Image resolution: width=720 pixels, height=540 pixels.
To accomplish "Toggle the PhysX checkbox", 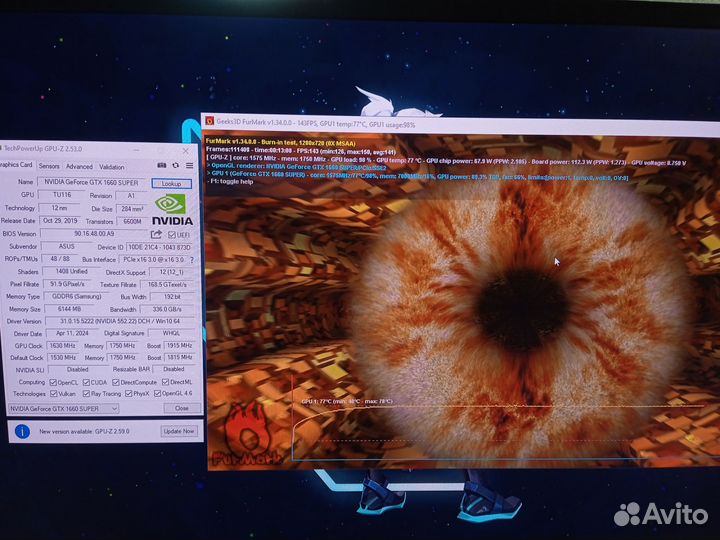I will click(x=129, y=394).
